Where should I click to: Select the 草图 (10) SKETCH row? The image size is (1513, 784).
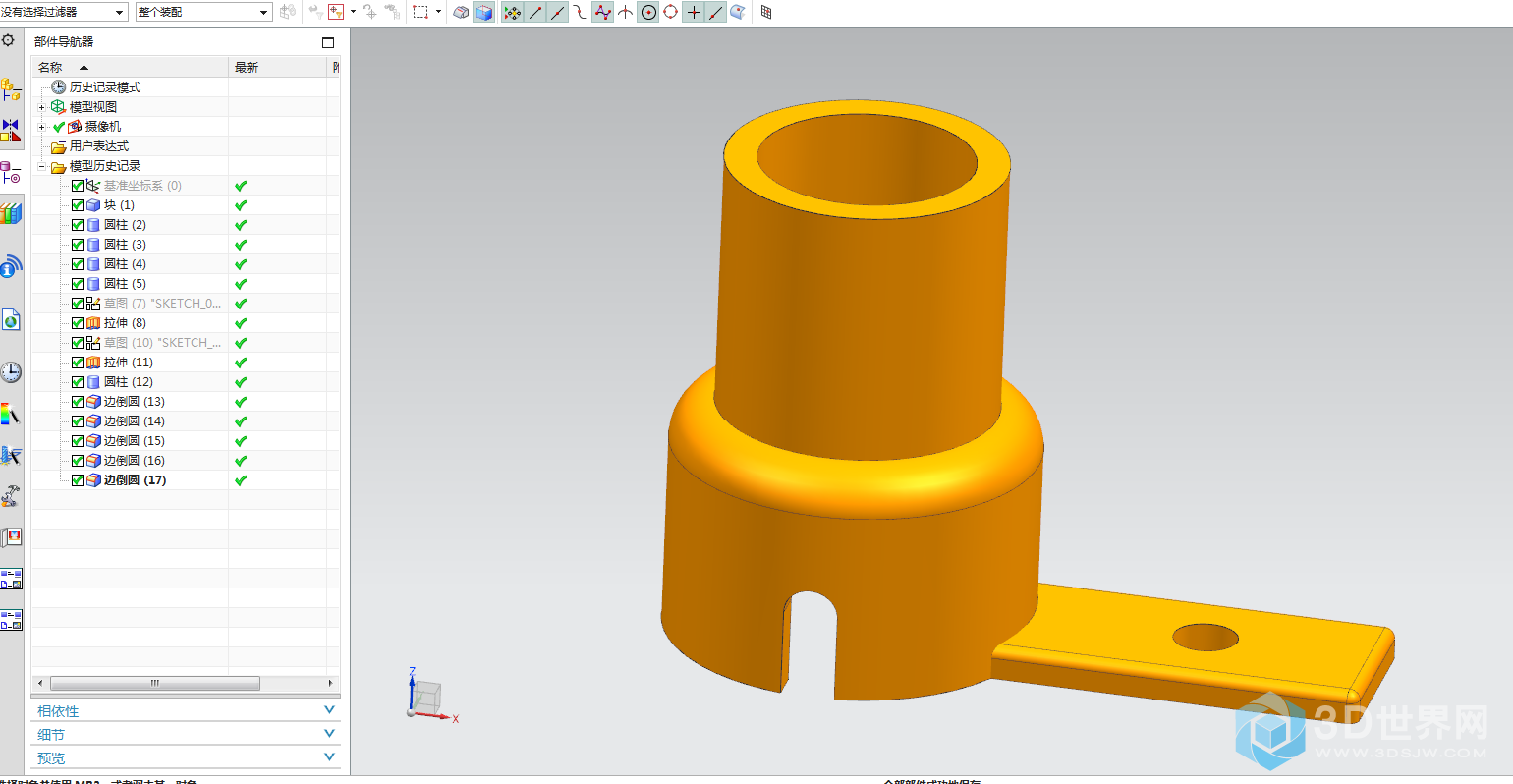(163, 343)
